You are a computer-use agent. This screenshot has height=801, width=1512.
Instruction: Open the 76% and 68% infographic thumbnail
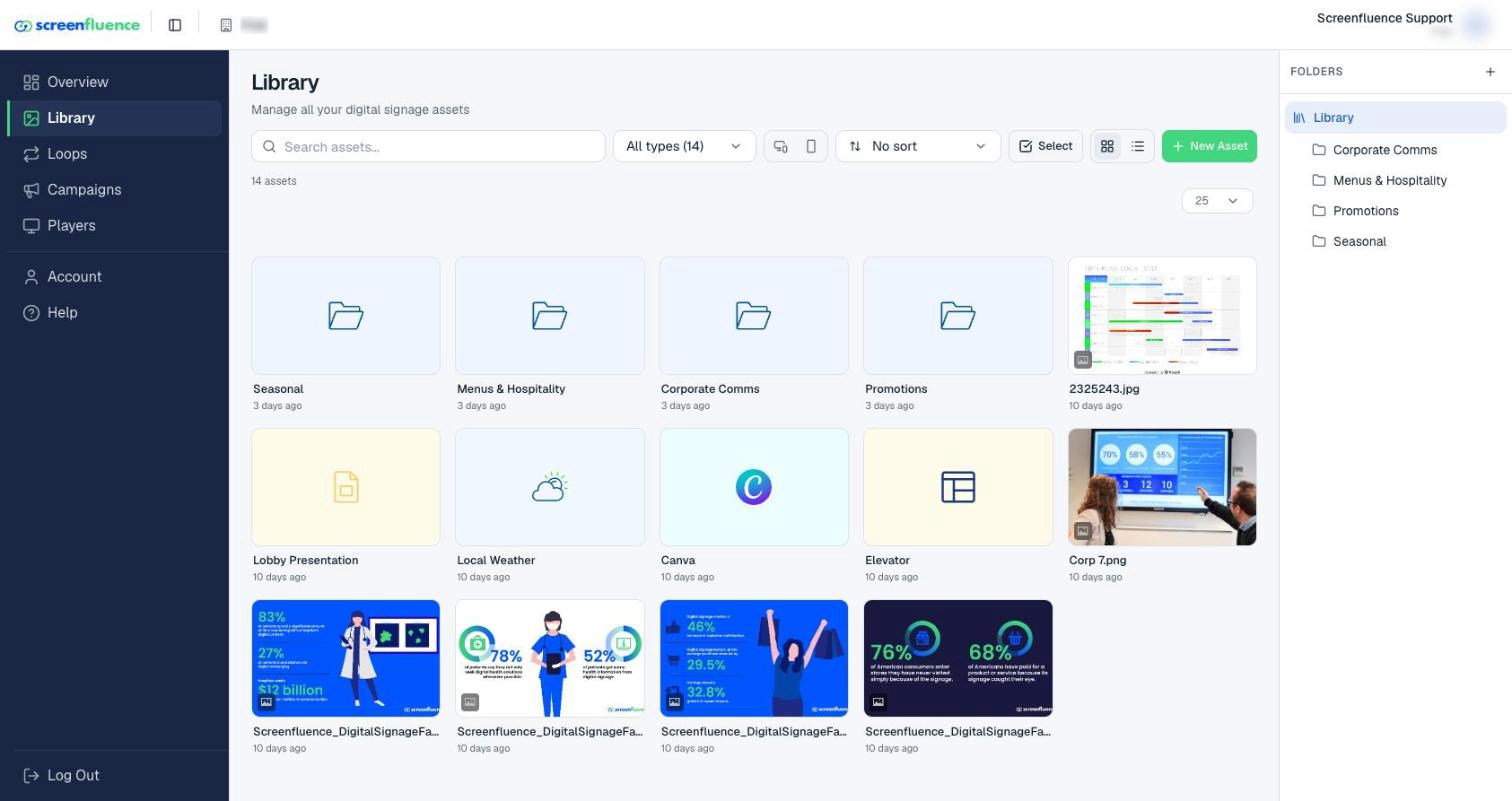(x=958, y=658)
